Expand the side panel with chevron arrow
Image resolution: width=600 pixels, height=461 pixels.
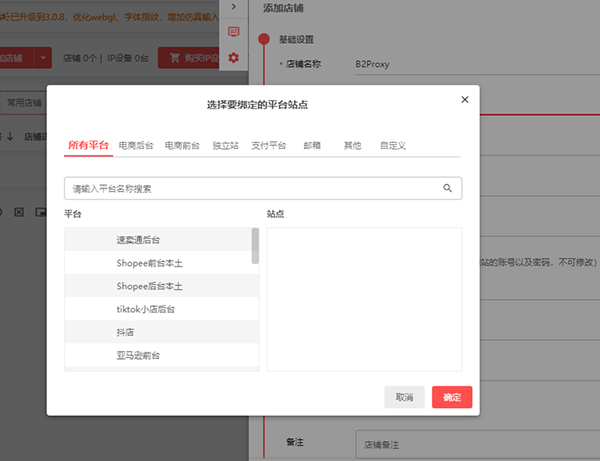point(233,7)
